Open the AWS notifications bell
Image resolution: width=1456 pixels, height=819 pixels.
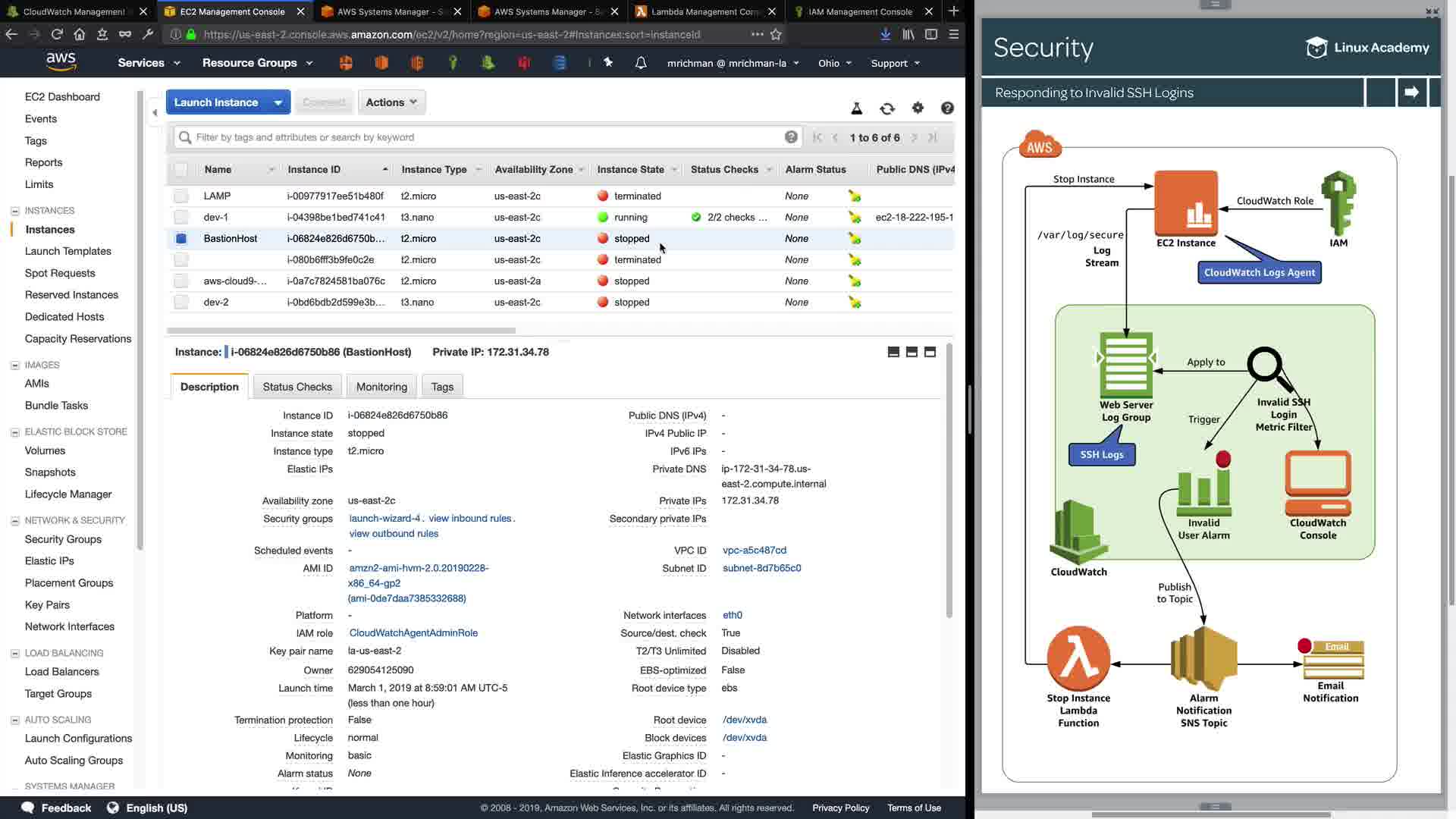641,63
